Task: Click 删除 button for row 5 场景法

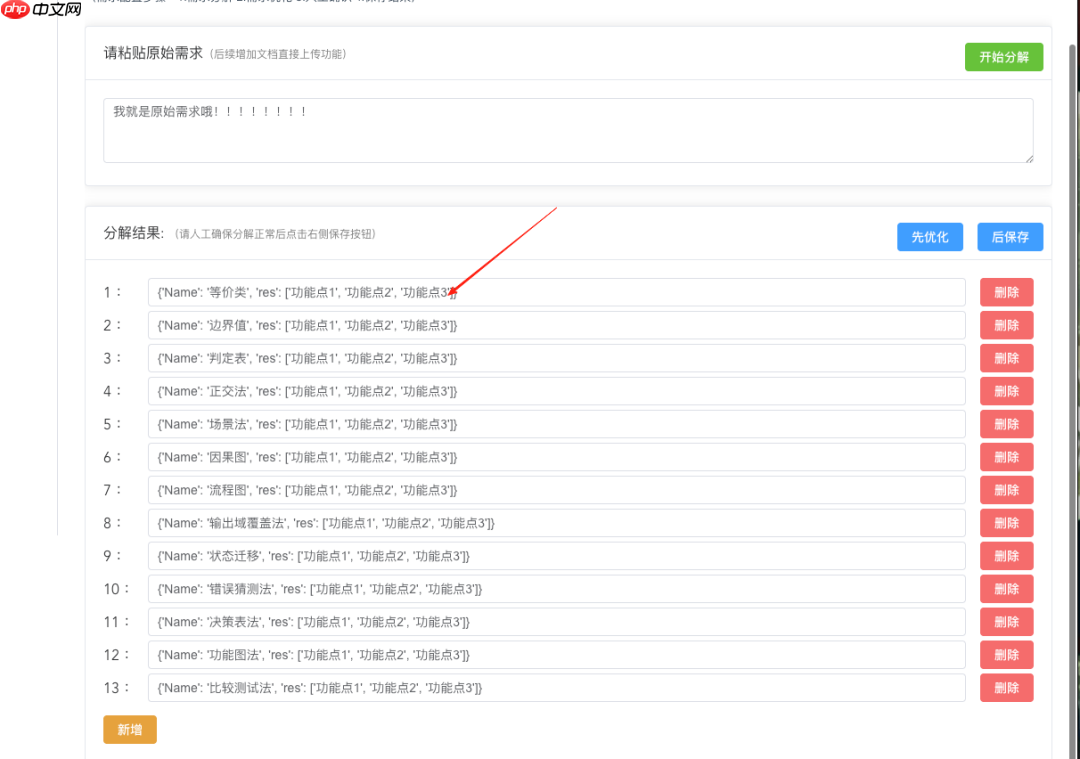Action: [1006, 423]
